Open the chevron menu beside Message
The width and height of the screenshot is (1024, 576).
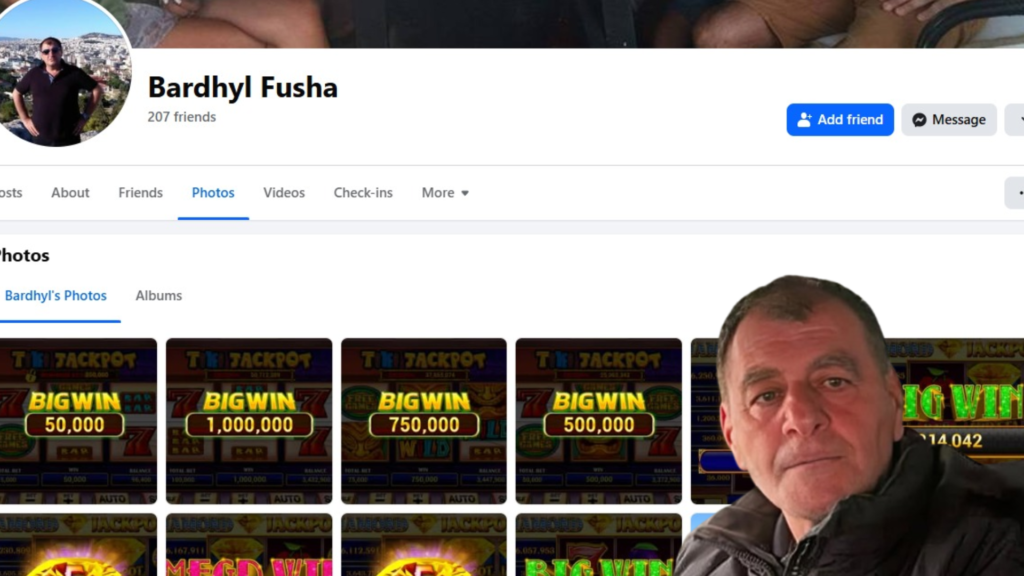point(1016,120)
